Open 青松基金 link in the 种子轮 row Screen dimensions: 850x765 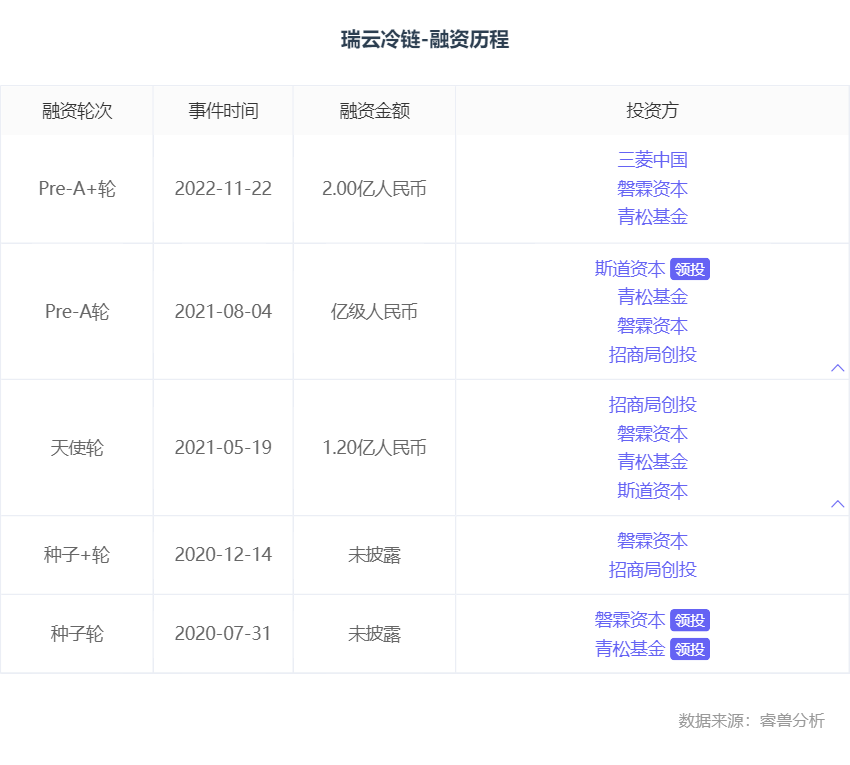point(630,649)
